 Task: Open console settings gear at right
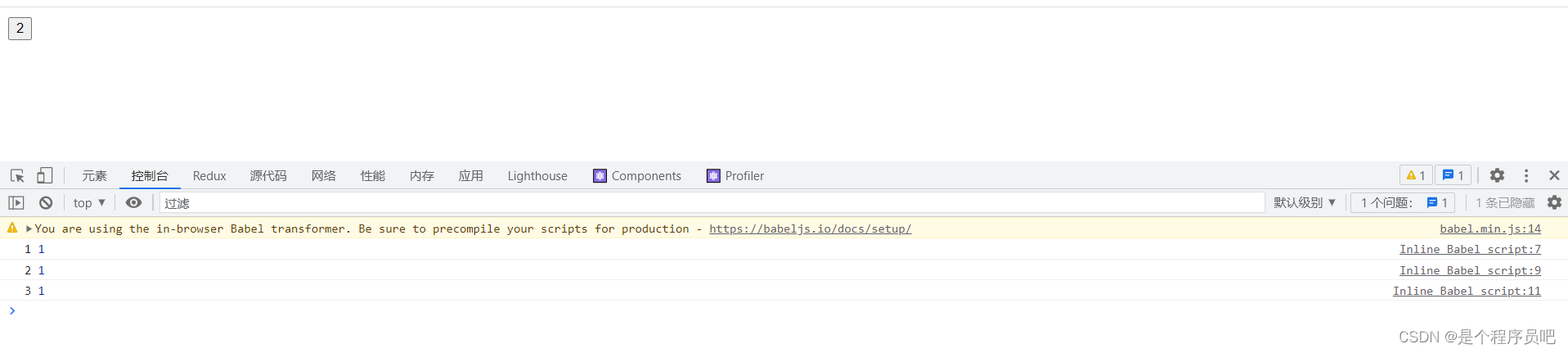click(x=1554, y=202)
